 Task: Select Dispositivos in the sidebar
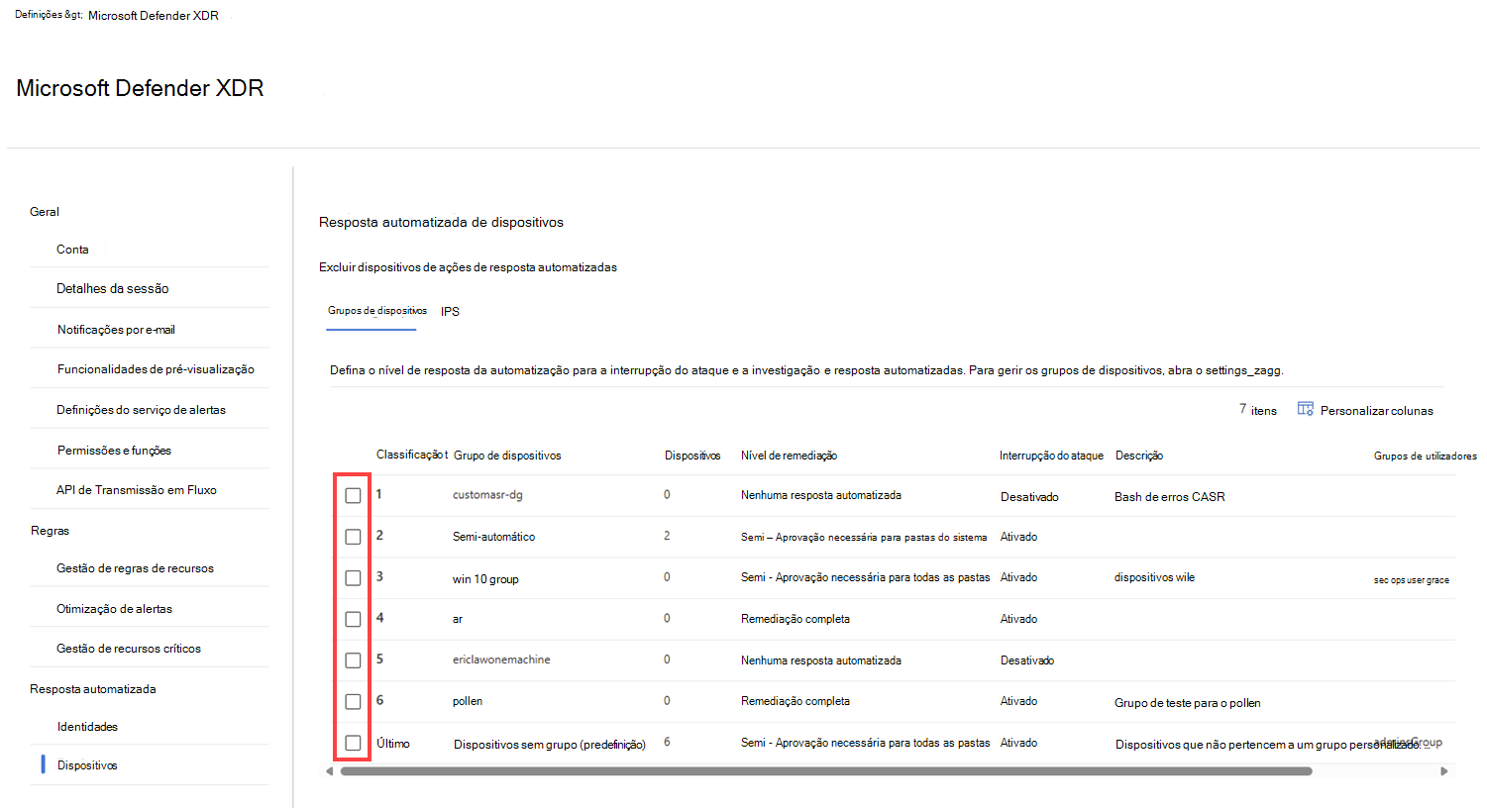point(87,765)
